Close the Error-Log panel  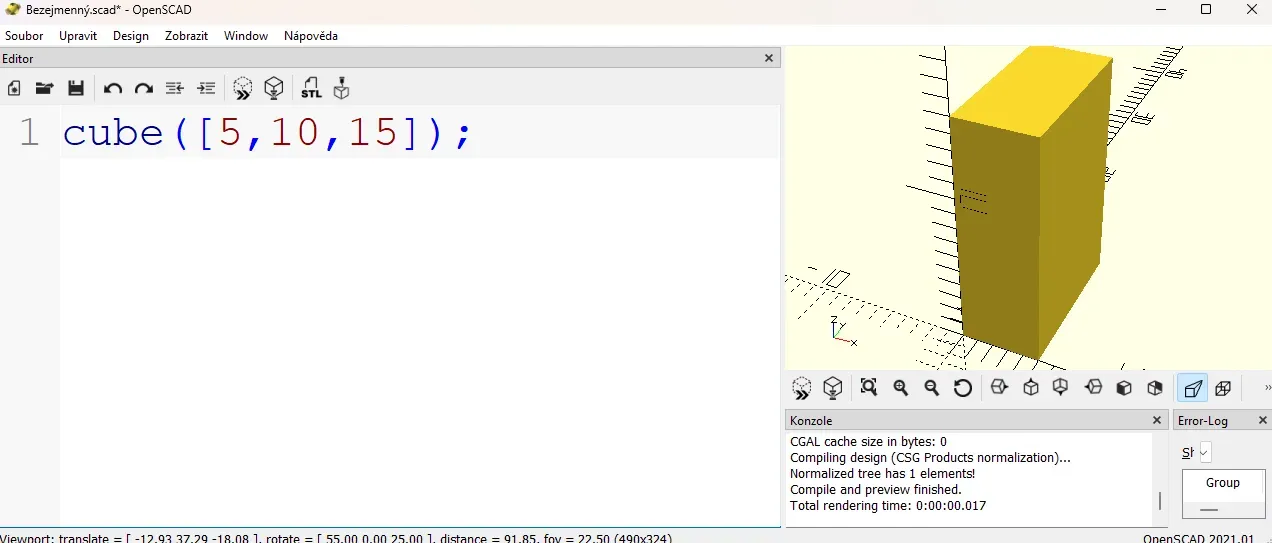[x=1262, y=420]
